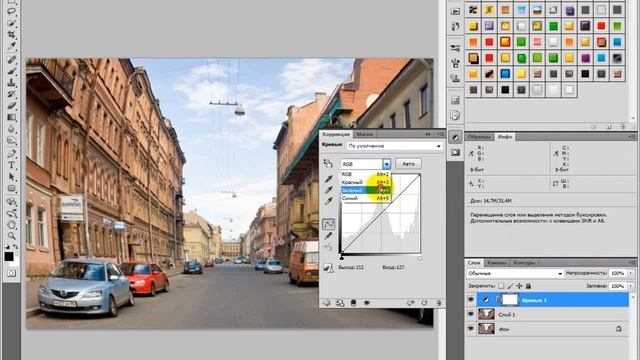
Task: Activate on-image adjustment hand in Curves
Action: pos(328,164)
